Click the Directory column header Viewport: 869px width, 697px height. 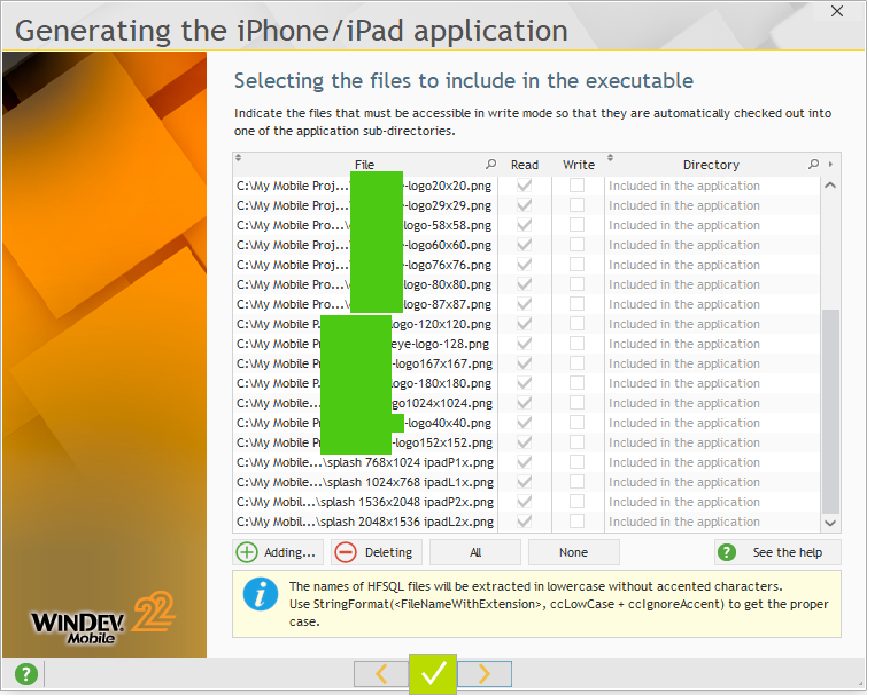tap(712, 165)
